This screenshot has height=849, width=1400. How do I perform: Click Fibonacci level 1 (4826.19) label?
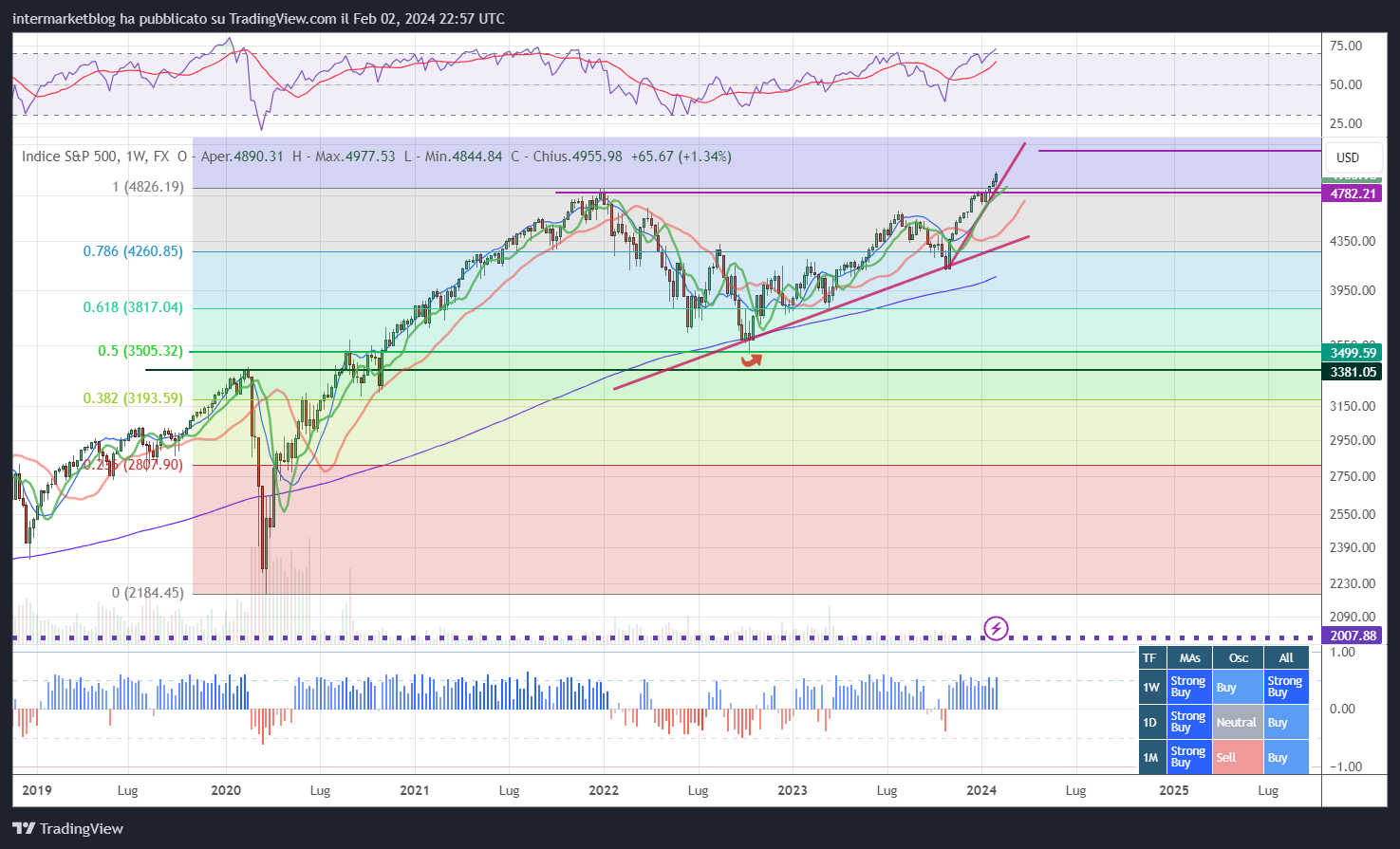tap(148, 187)
